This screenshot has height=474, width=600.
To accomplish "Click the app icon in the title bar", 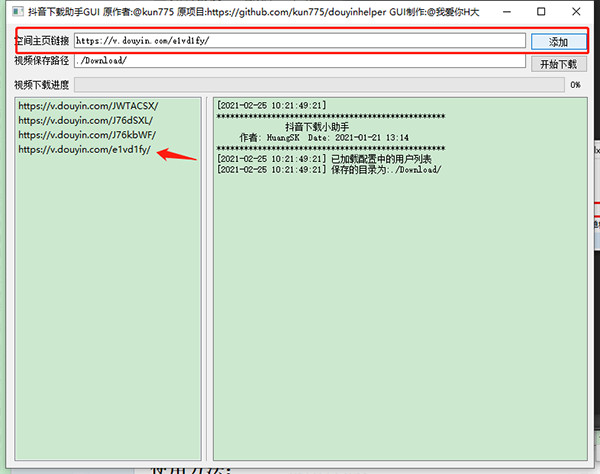I will pyautogui.click(x=12, y=11).
